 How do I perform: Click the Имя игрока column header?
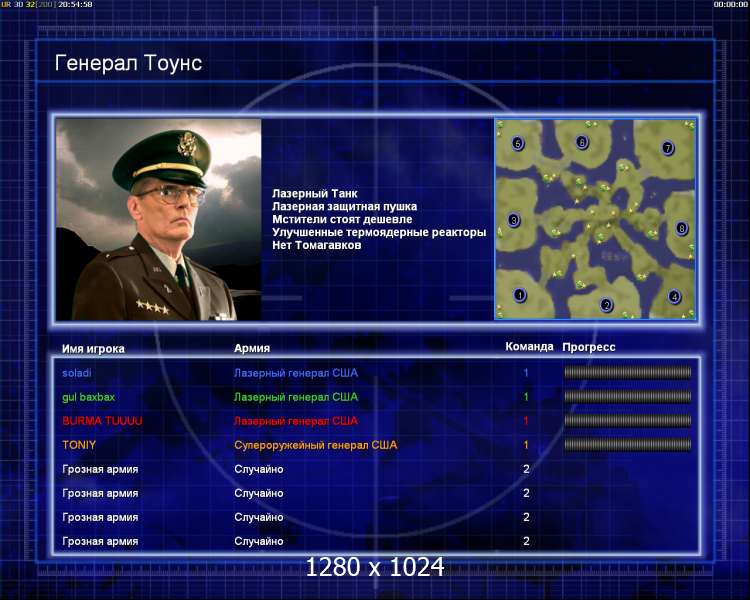click(x=93, y=349)
